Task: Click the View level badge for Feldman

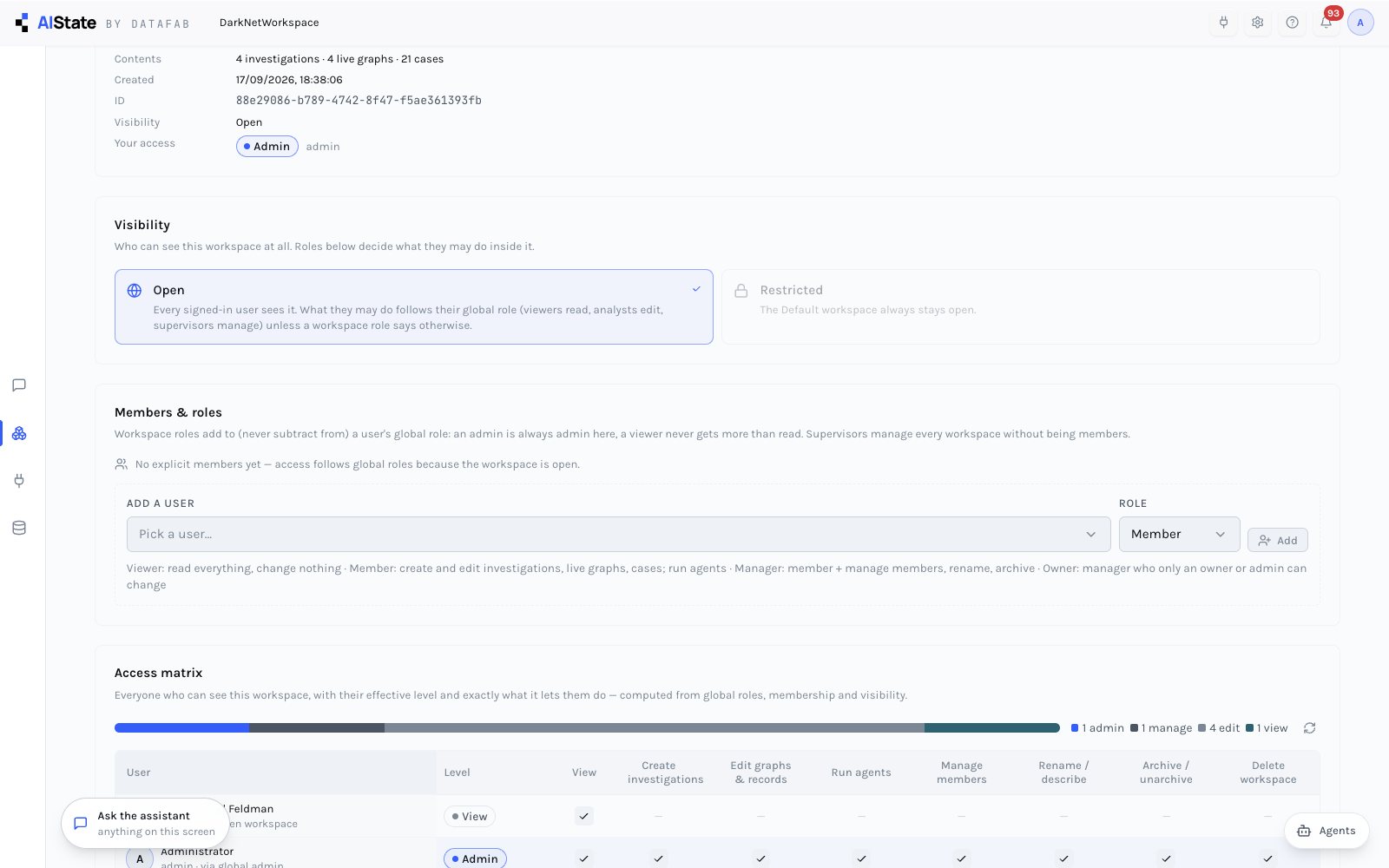Action: [470, 816]
